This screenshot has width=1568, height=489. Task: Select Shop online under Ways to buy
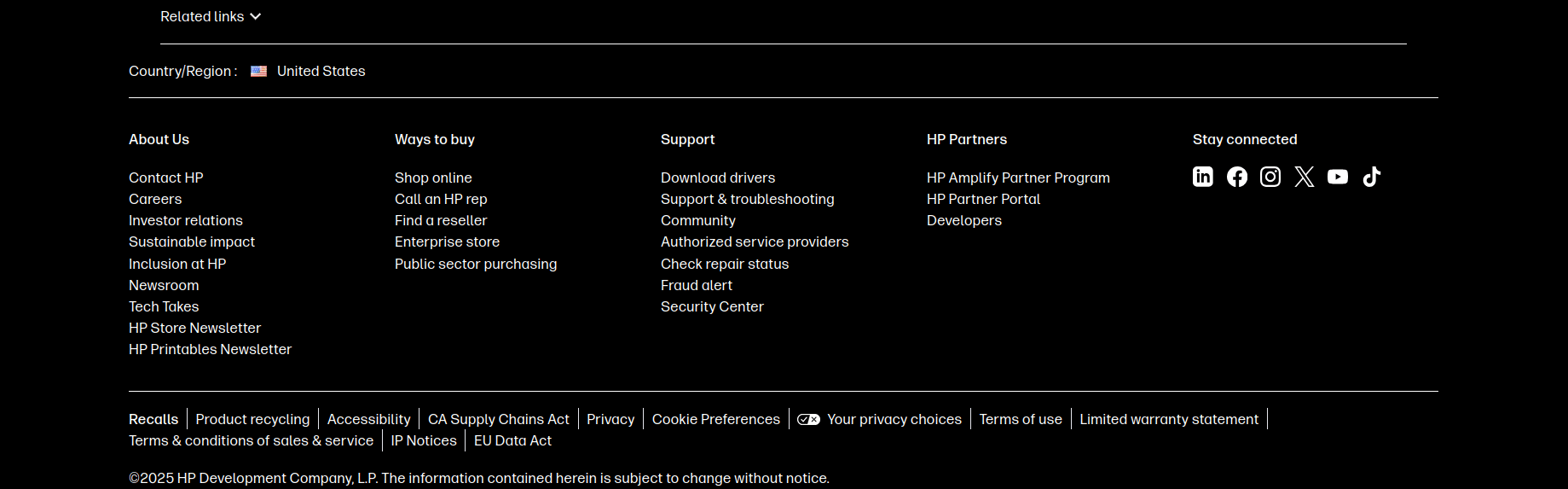point(433,178)
